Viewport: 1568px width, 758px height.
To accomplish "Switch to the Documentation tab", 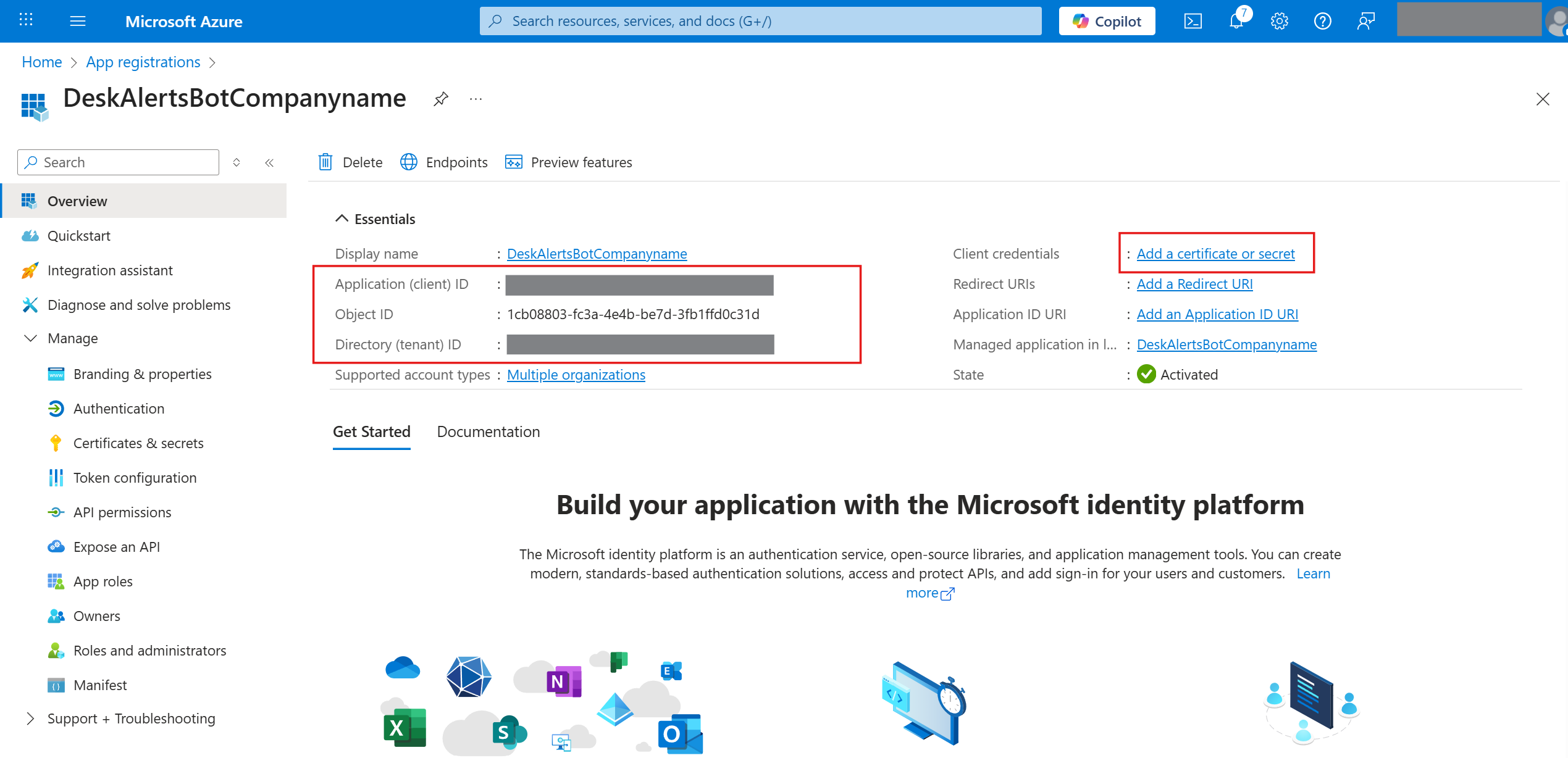I will tap(488, 431).
